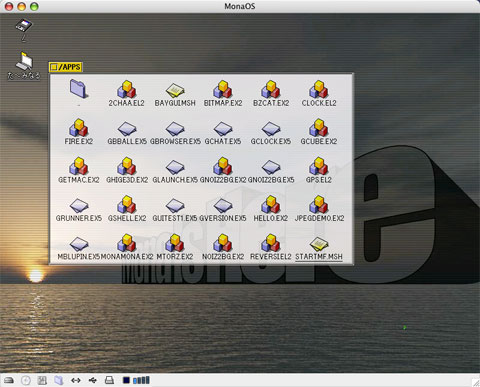
Task: Click the floppy disk icon in the emulator status bar
Action: (42, 380)
